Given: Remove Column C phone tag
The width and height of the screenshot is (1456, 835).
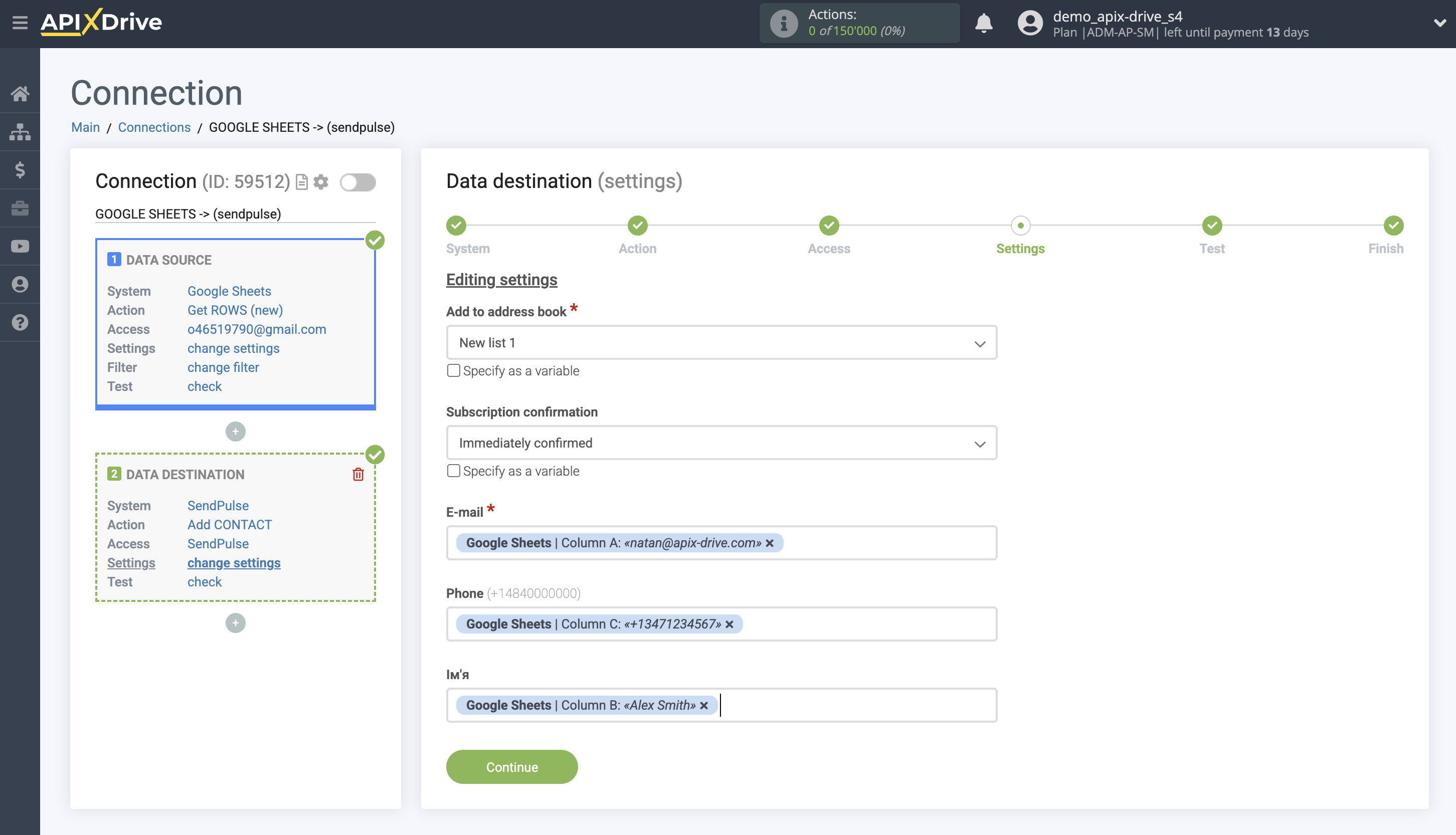Looking at the screenshot, I should pos(730,624).
